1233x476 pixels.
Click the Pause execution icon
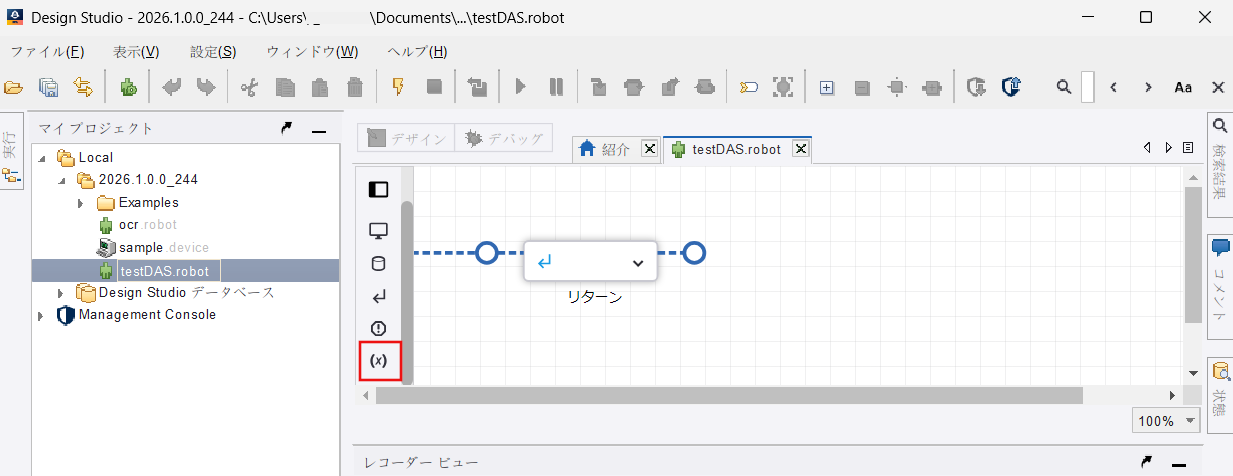click(556, 87)
